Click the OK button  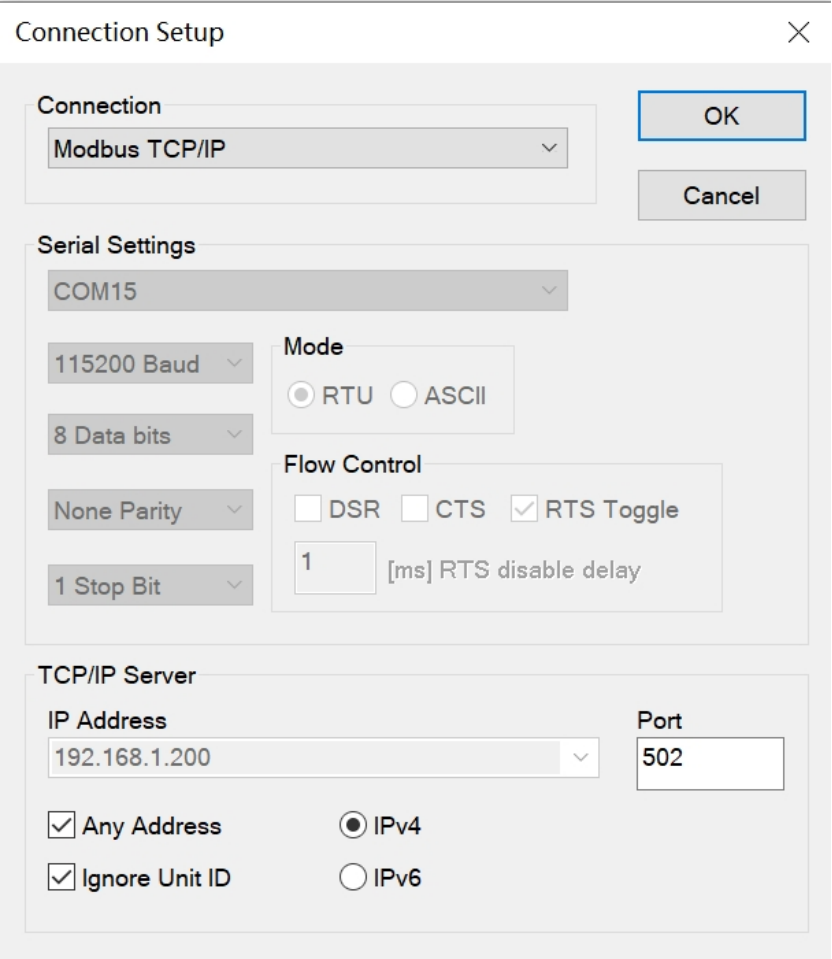721,116
